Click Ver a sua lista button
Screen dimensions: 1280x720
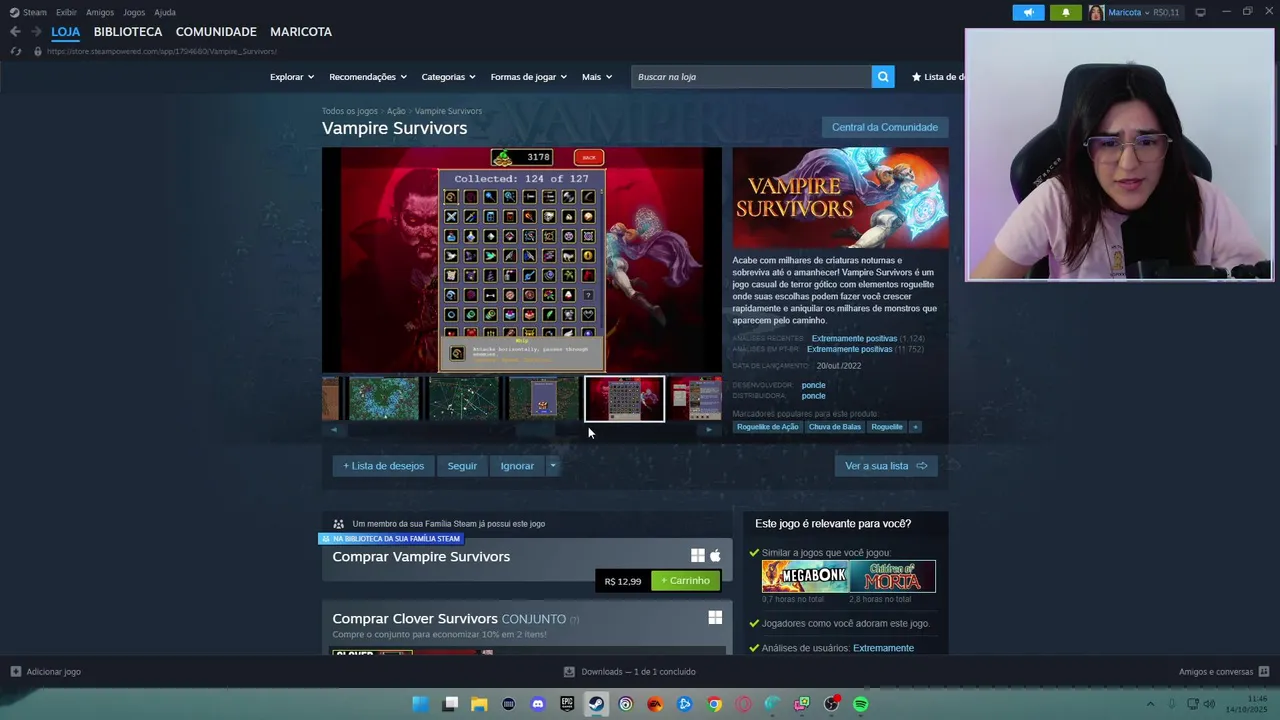pos(886,466)
